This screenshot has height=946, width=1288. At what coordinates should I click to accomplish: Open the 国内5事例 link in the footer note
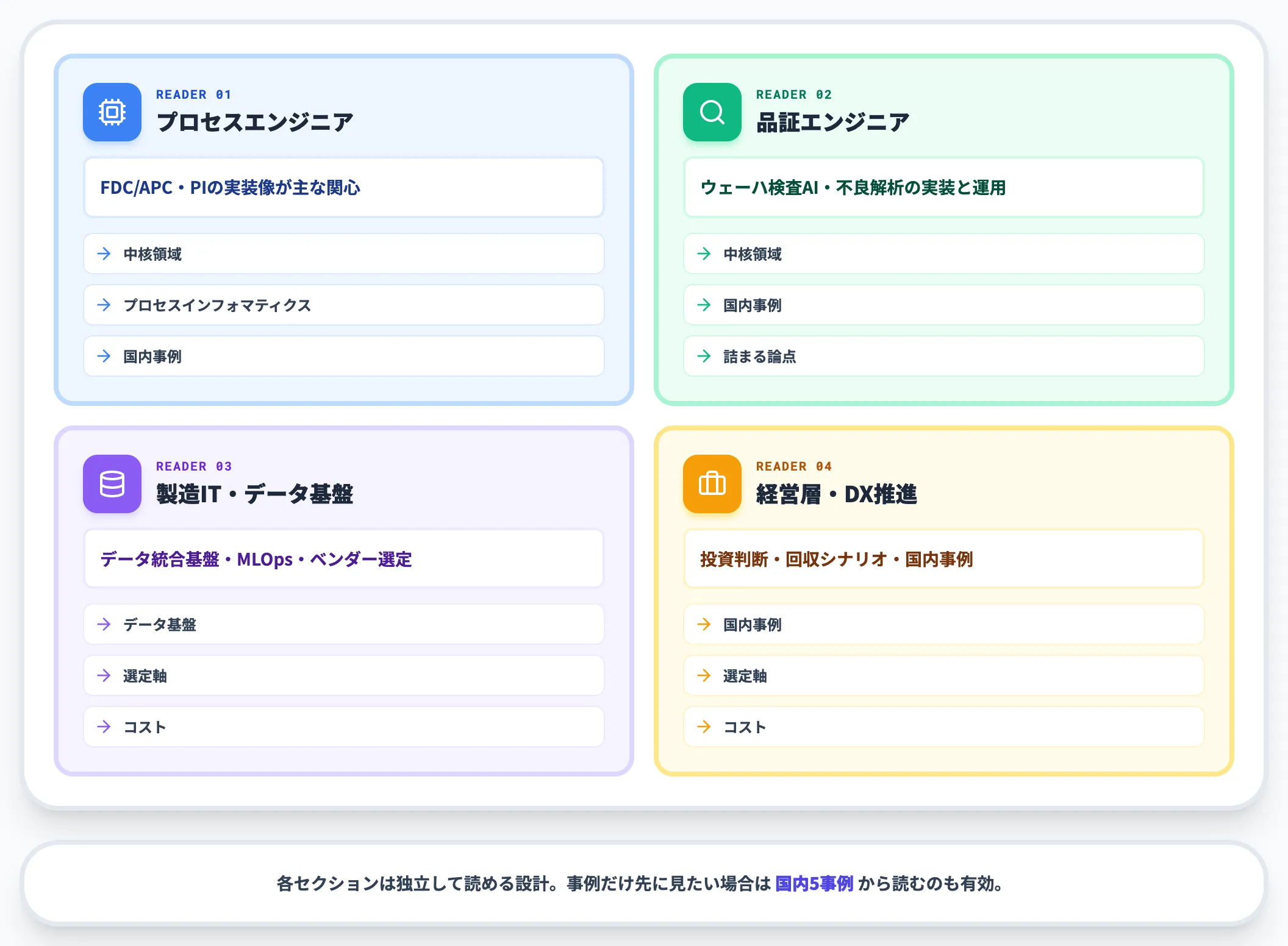coord(814,883)
